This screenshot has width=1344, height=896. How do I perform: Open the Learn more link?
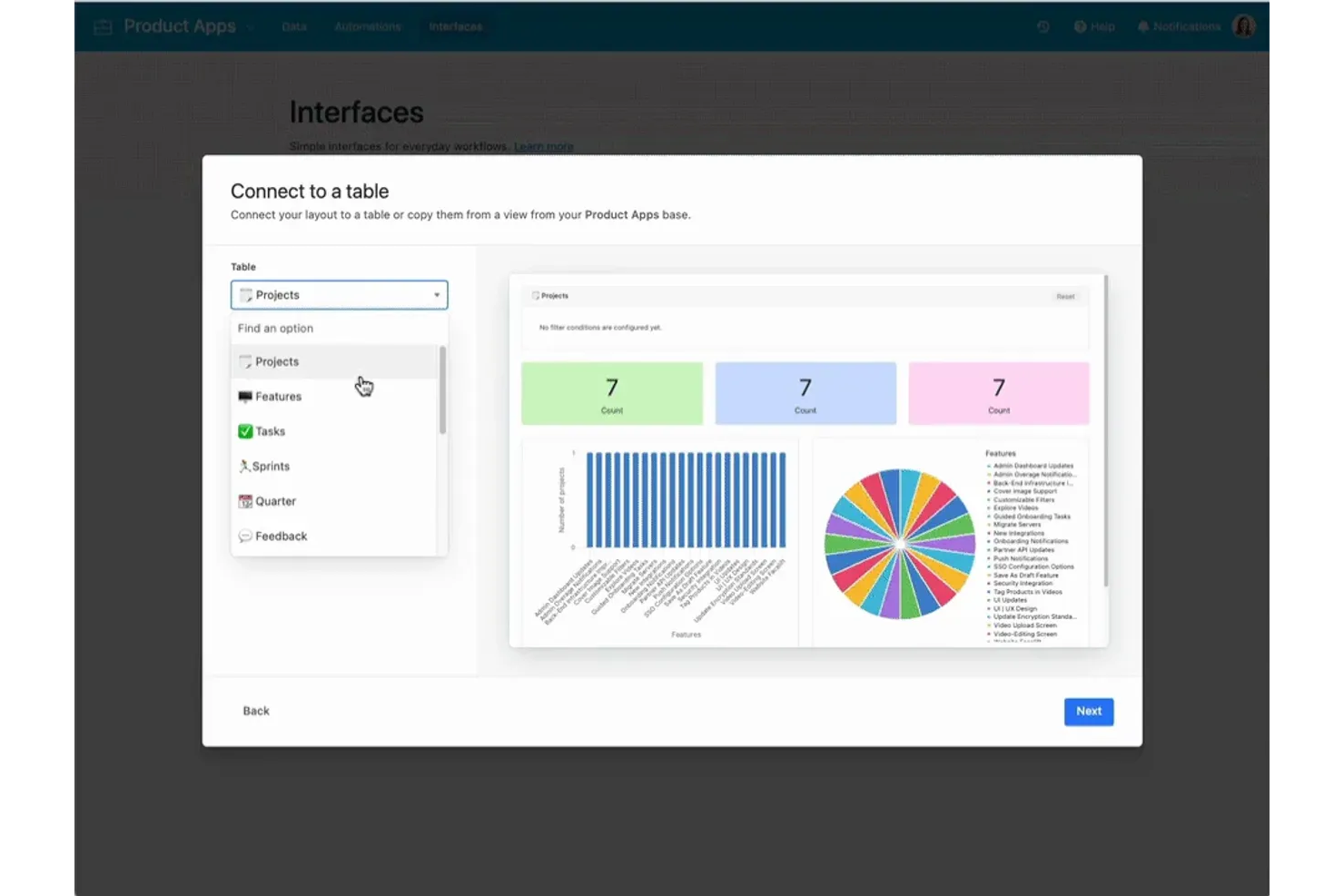coord(543,146)
